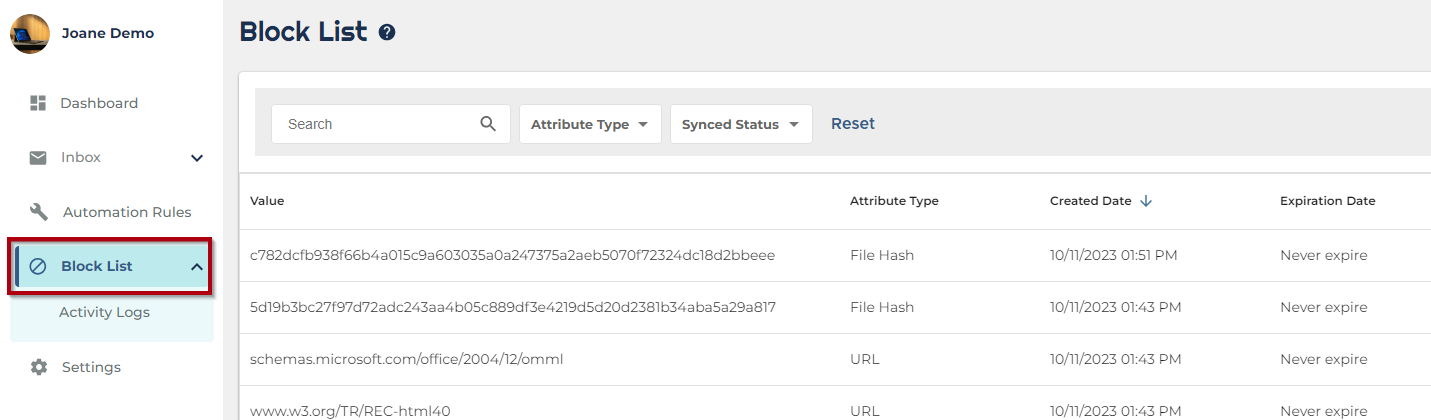This screenshot has width=1431, height=420.
Task: Open the Block List help question-mark icon
Action: point(387,33)
